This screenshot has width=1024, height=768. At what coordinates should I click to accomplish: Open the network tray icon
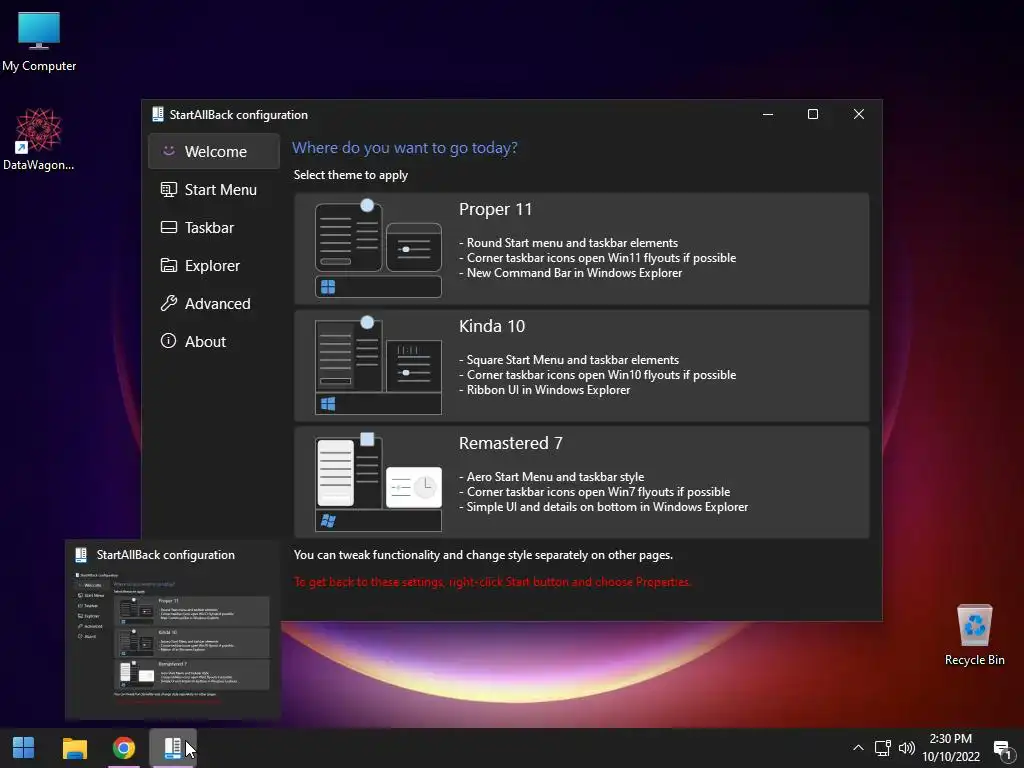click(x=882, y=748)
